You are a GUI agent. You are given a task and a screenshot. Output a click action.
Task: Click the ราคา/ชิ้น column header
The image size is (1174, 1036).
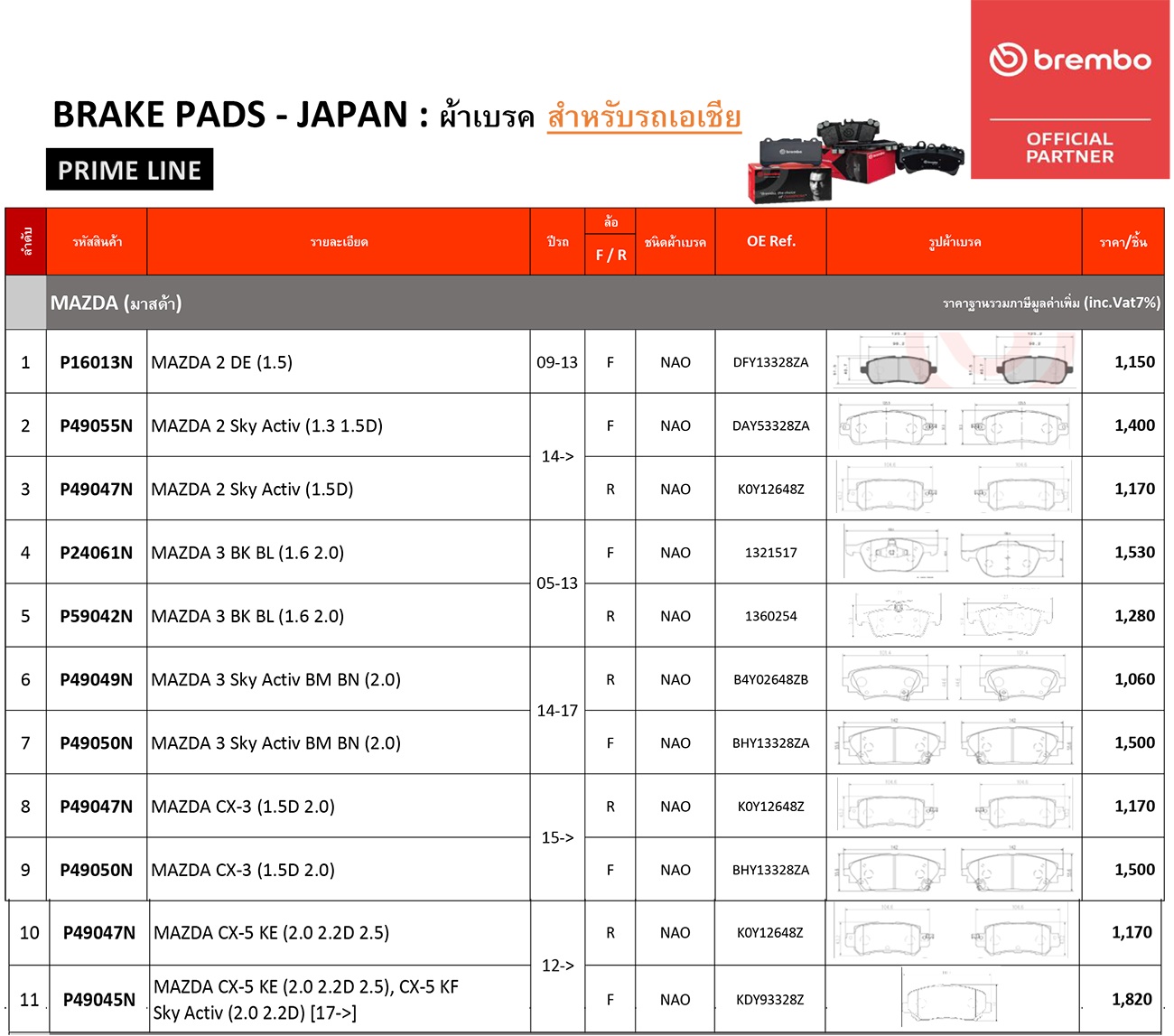coord(1123,241)
